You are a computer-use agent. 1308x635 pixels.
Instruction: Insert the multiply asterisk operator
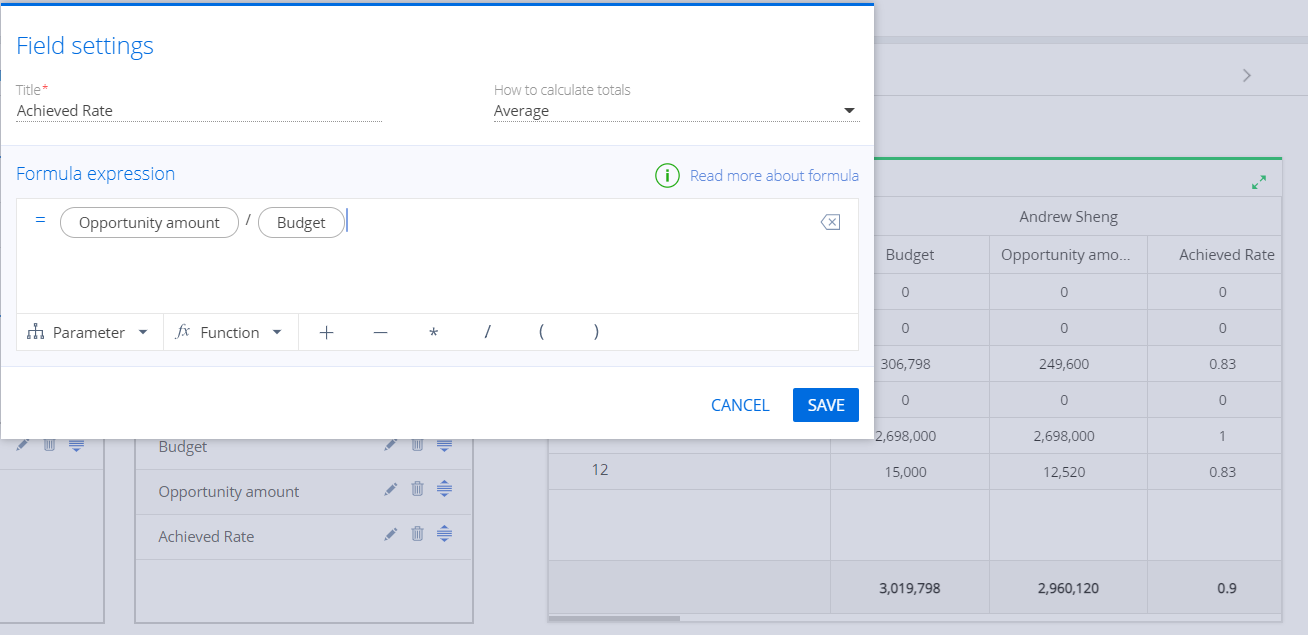[433, 333]
